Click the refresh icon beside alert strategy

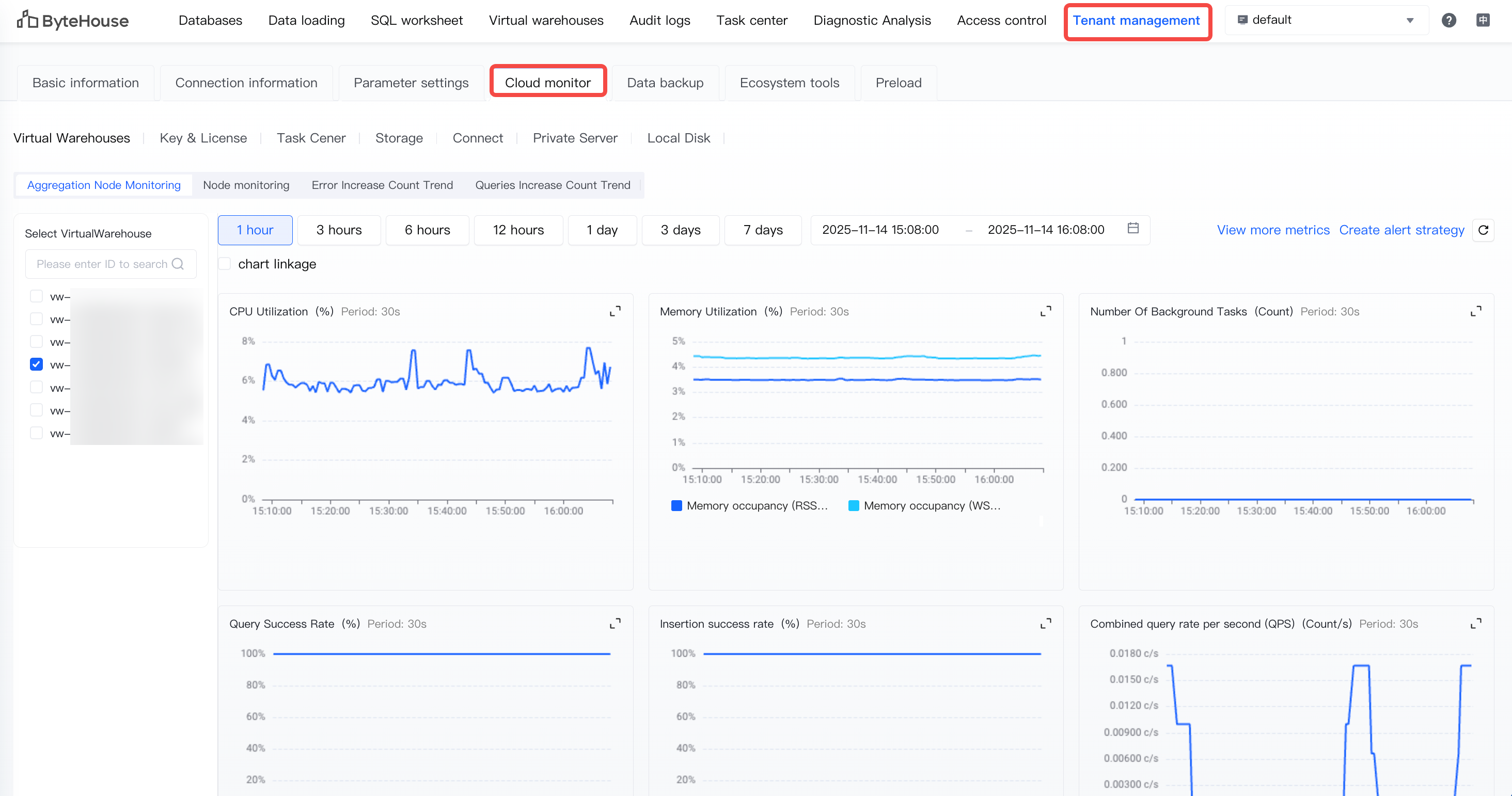click(1483, 230)
